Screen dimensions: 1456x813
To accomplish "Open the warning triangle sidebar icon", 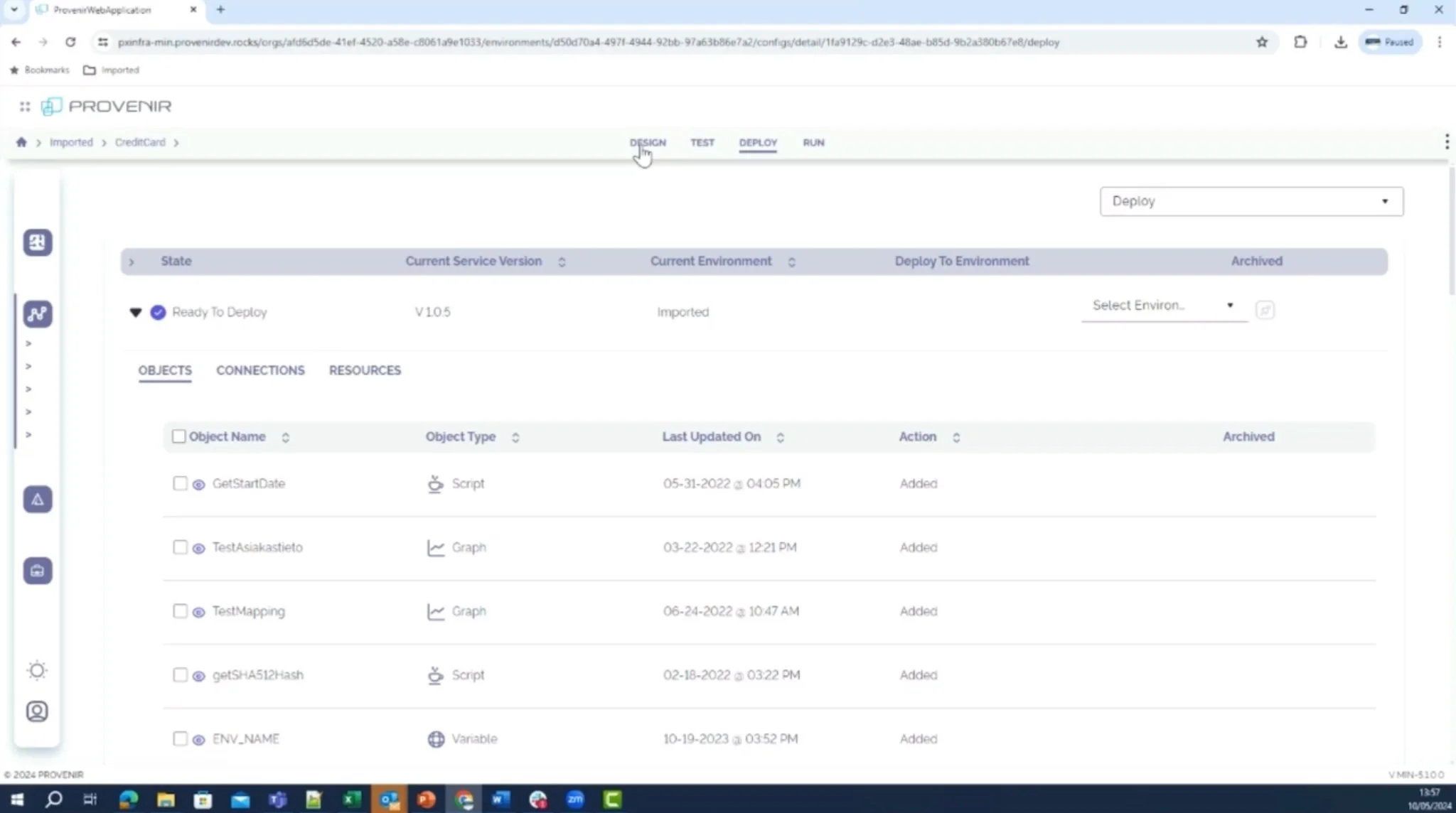I will [38, 500].
